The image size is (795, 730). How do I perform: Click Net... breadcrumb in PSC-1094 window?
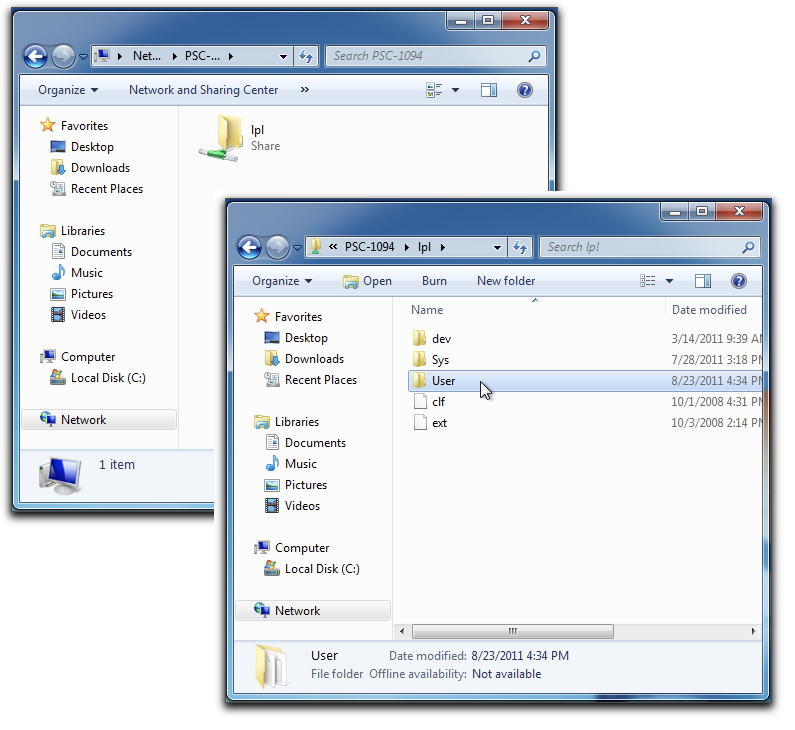147,56
